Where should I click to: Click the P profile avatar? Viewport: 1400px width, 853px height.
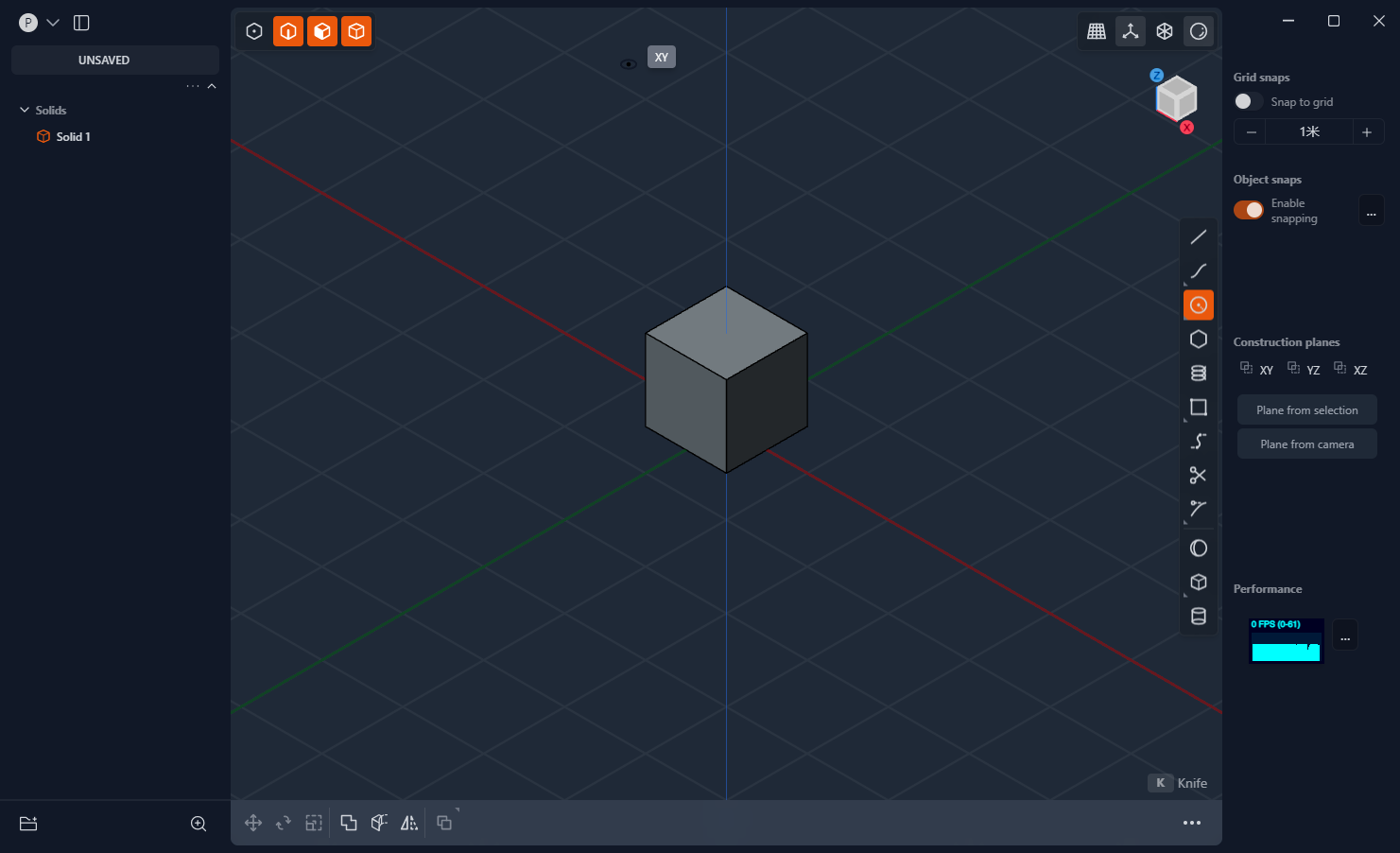[x=28, y=23]
